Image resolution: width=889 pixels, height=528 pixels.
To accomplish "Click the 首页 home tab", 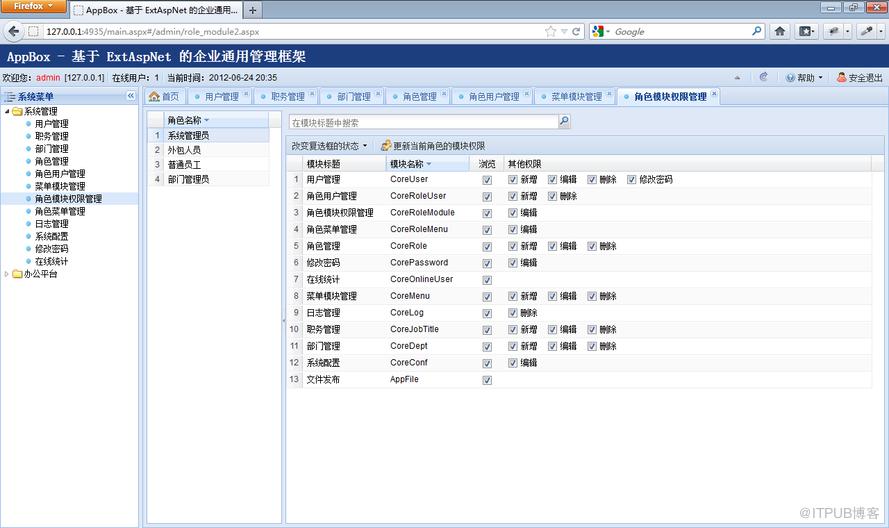I will 164,97.
